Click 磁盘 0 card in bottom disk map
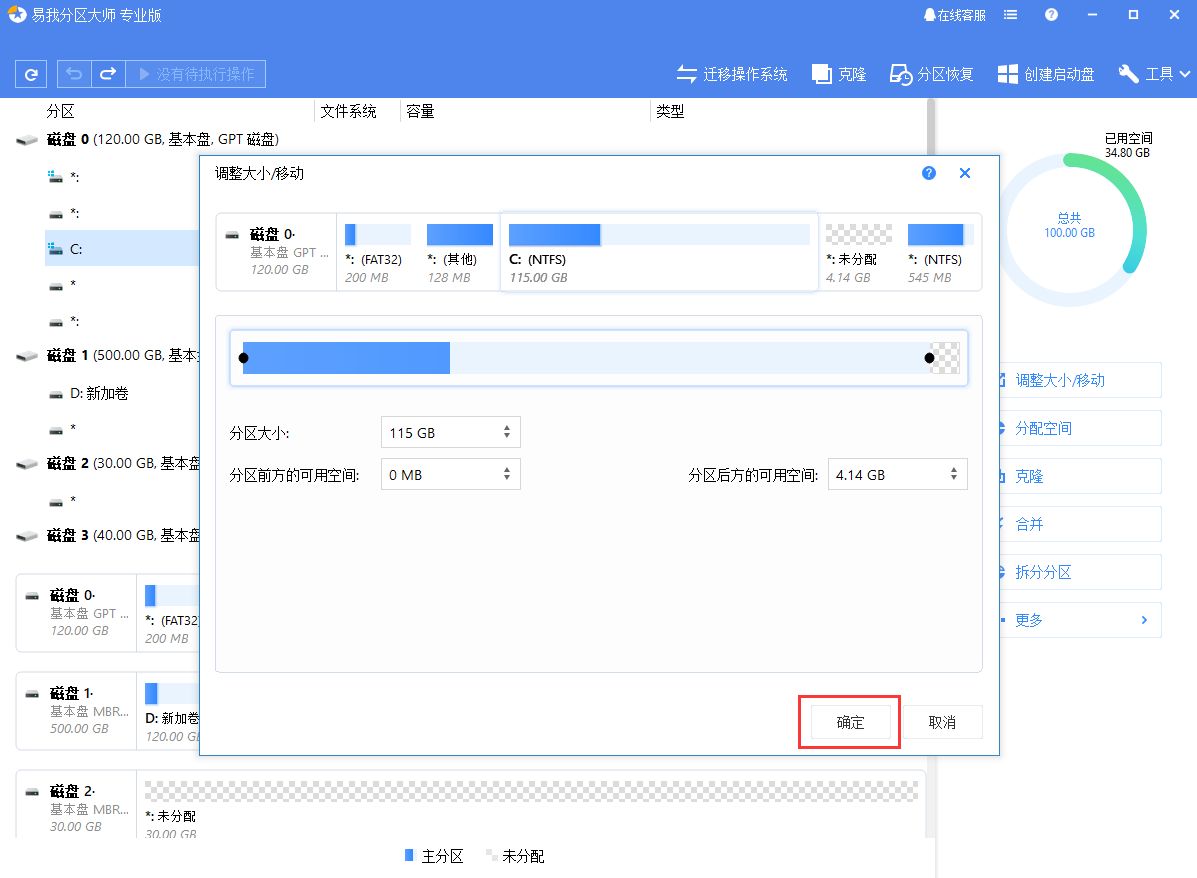This screenshot has height=878, width=1197. click(x=76, y=613)
